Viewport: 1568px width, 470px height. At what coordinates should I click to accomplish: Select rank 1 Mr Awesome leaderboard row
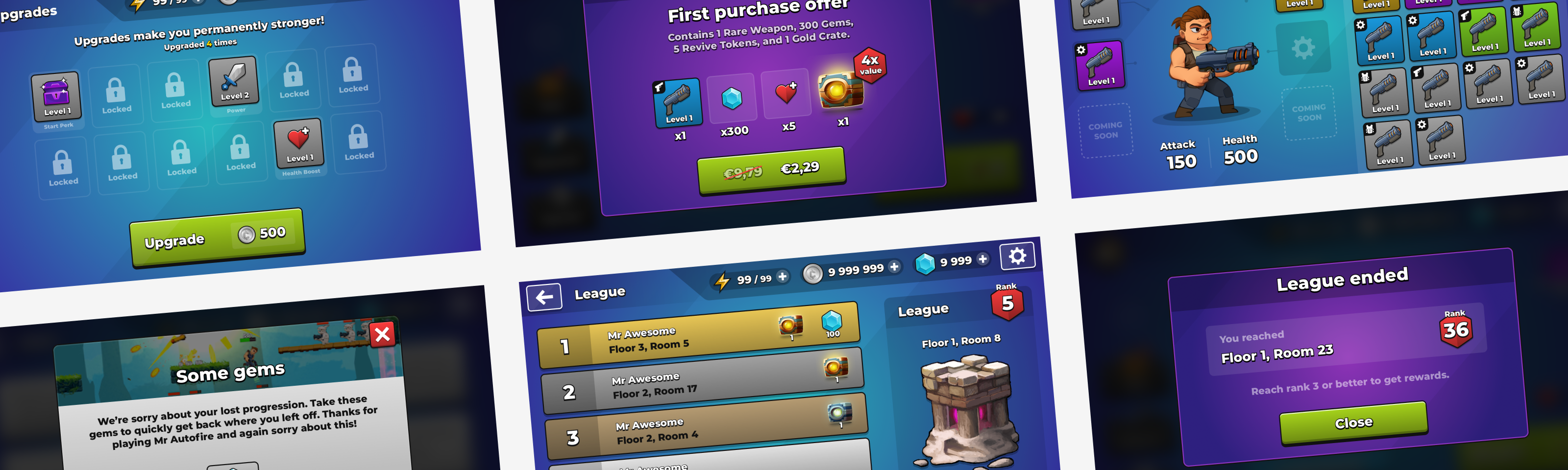click(x=698, y=336)
